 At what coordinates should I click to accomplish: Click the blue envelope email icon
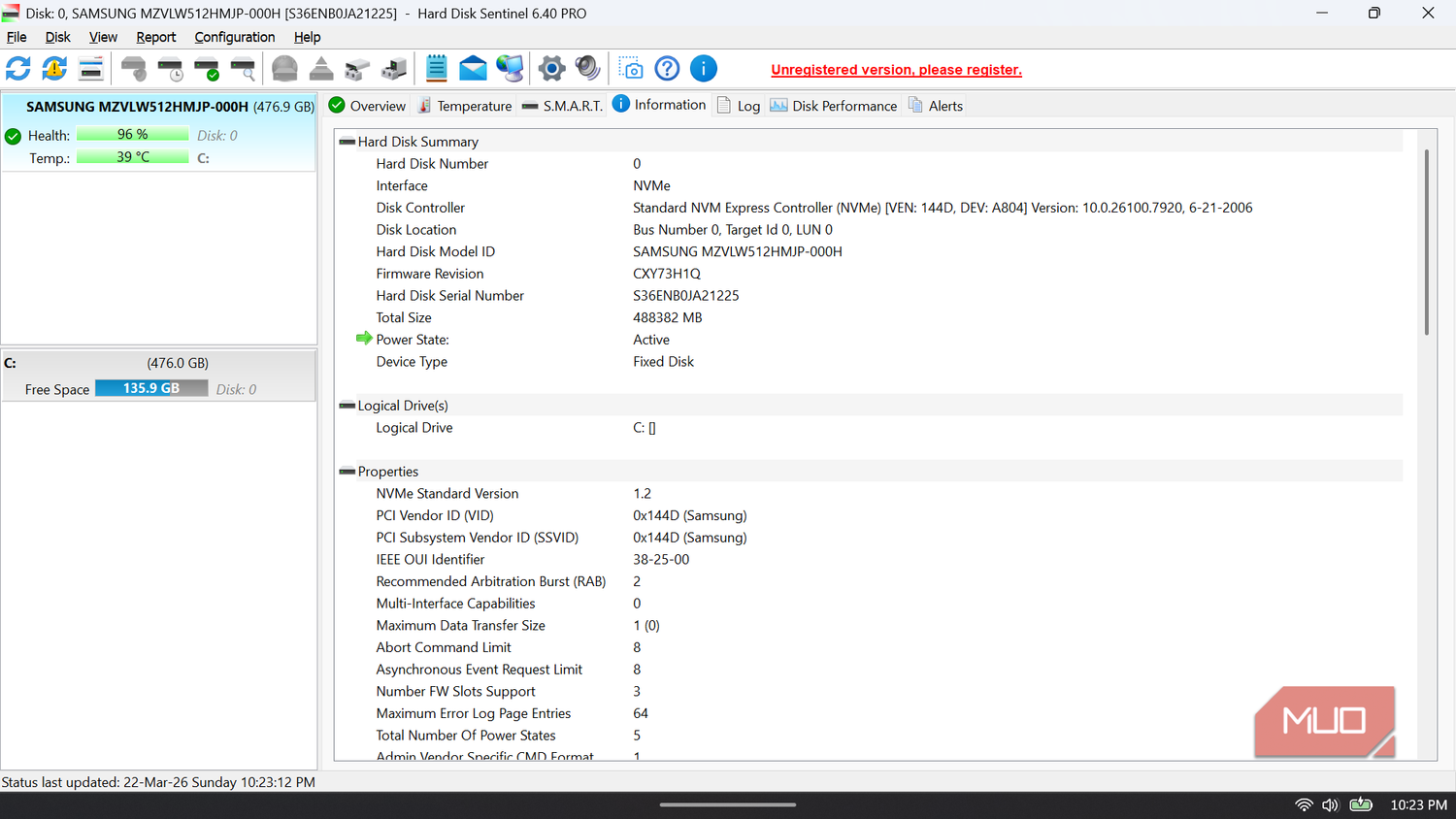[473, 69]
